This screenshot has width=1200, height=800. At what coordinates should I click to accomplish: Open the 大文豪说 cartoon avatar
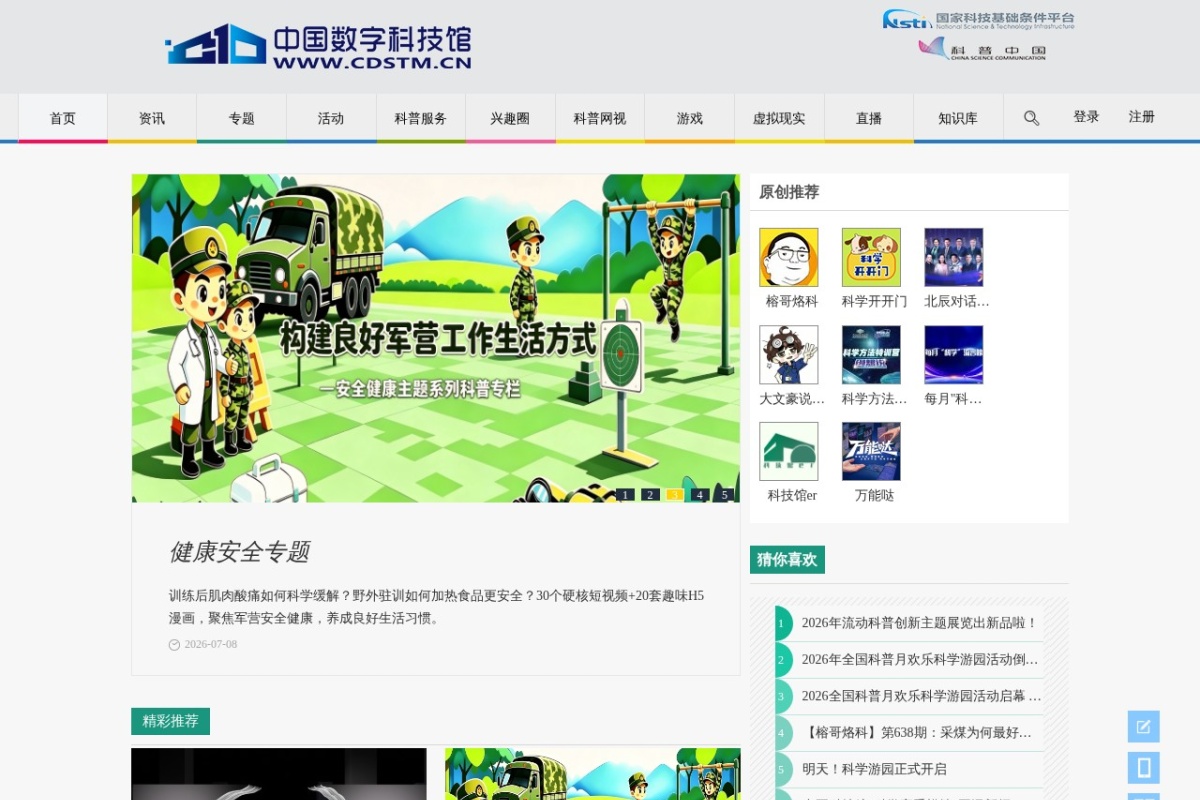tap(789, 354)
